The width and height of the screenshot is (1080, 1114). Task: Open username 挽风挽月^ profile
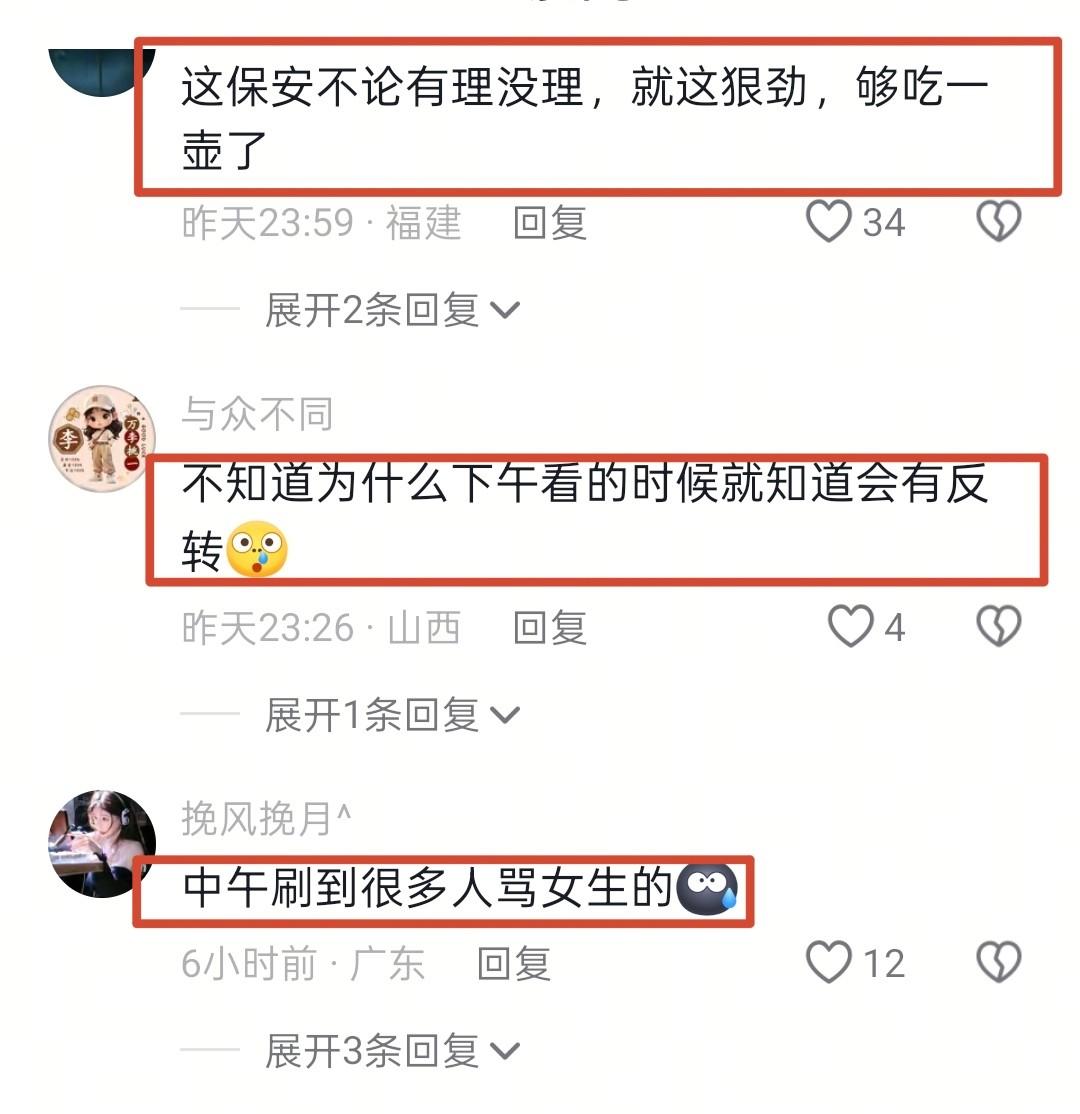pos(266,818)
